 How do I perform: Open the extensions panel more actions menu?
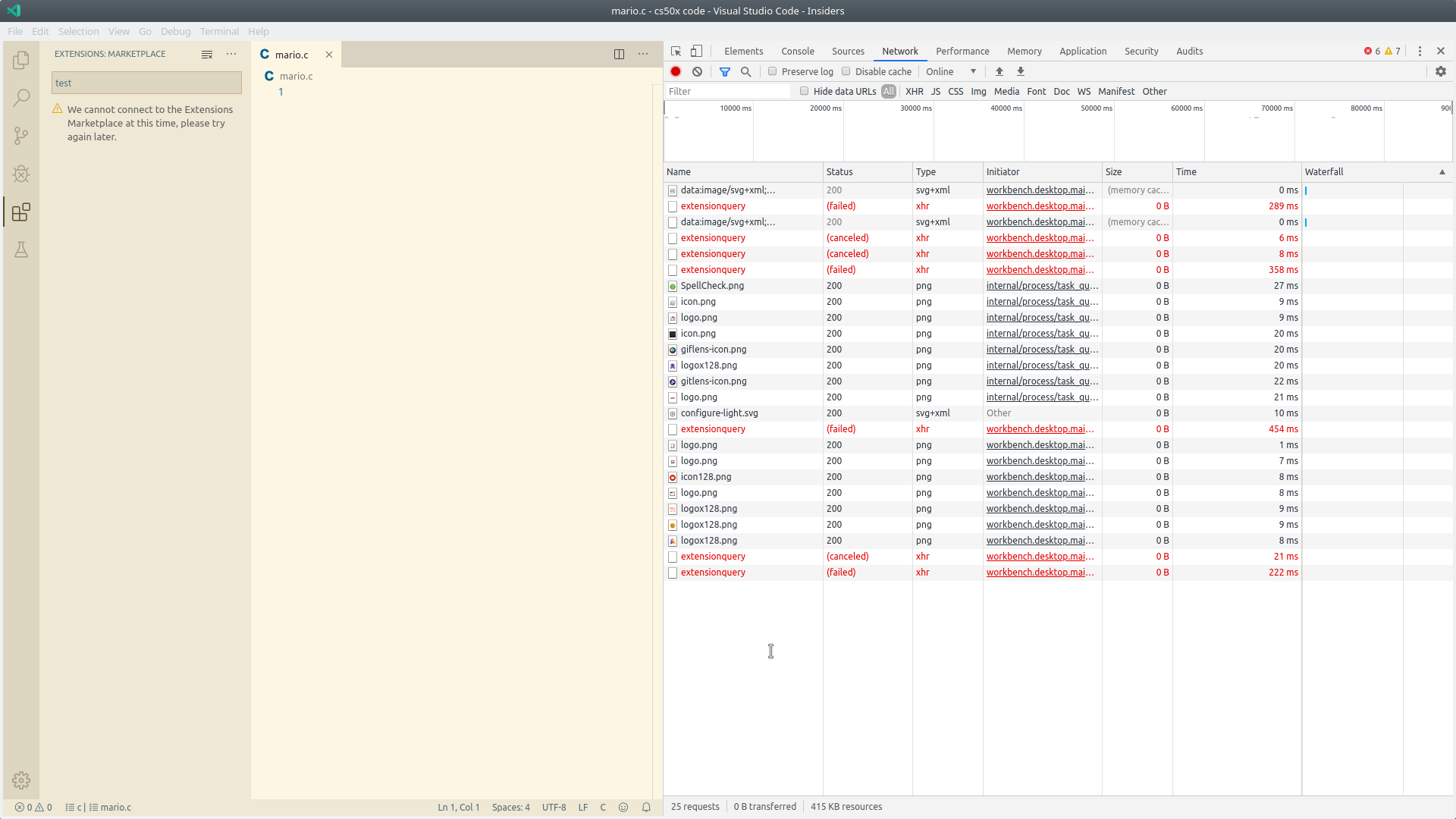pyautogui.click(x=231, y=54)
